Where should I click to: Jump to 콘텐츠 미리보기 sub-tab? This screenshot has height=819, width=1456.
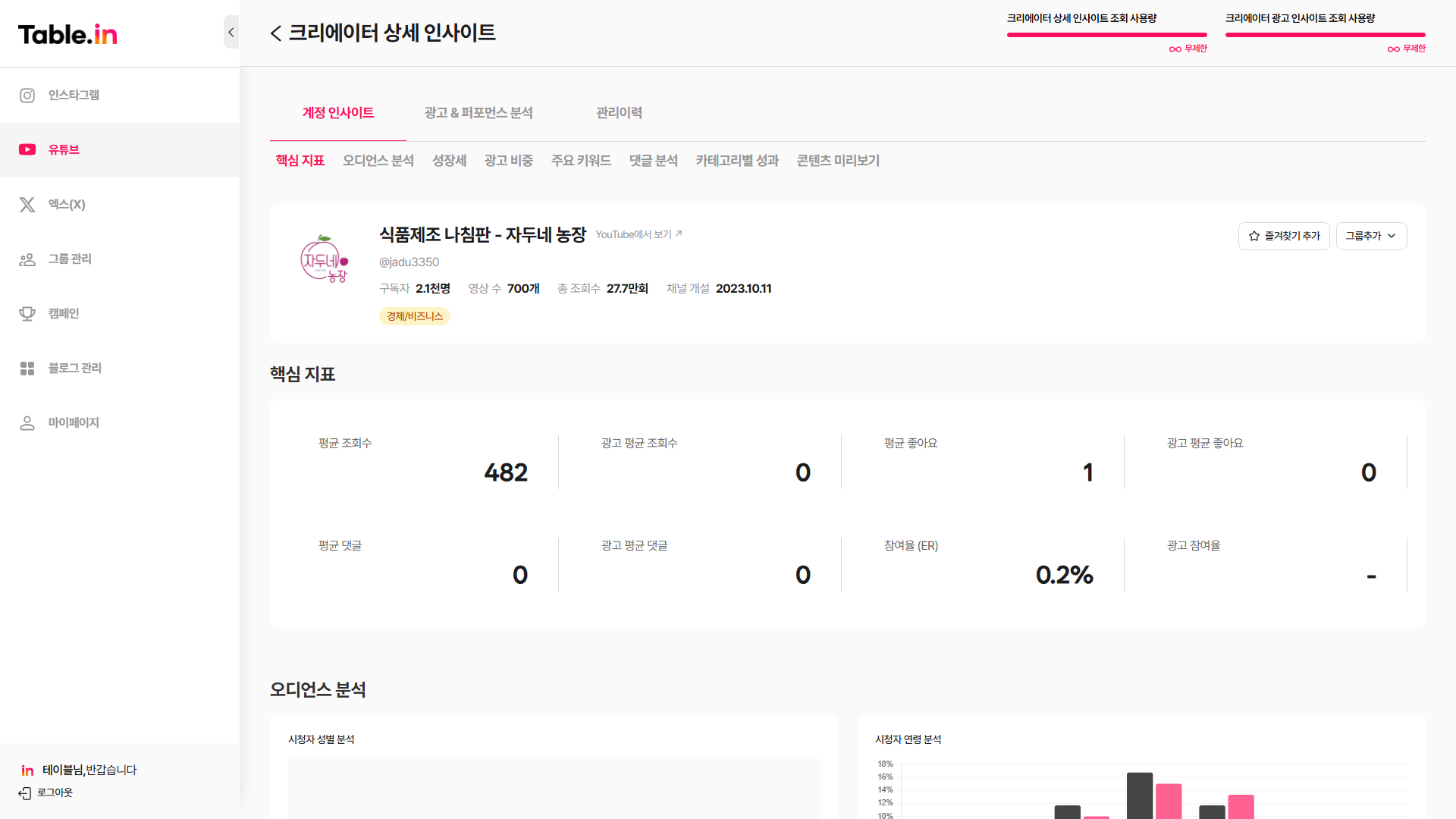tap(838, 161)
